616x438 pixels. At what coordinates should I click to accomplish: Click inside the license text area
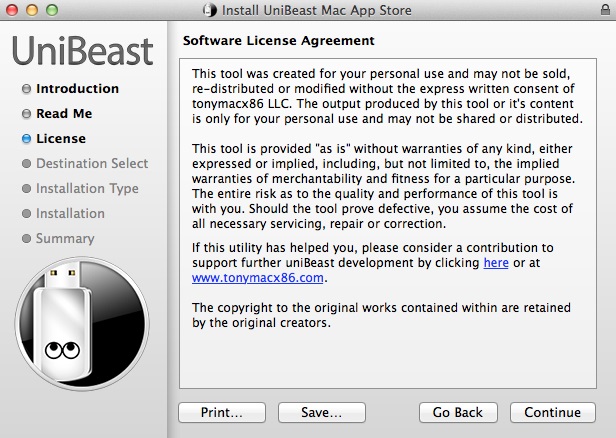coord(388,224)
